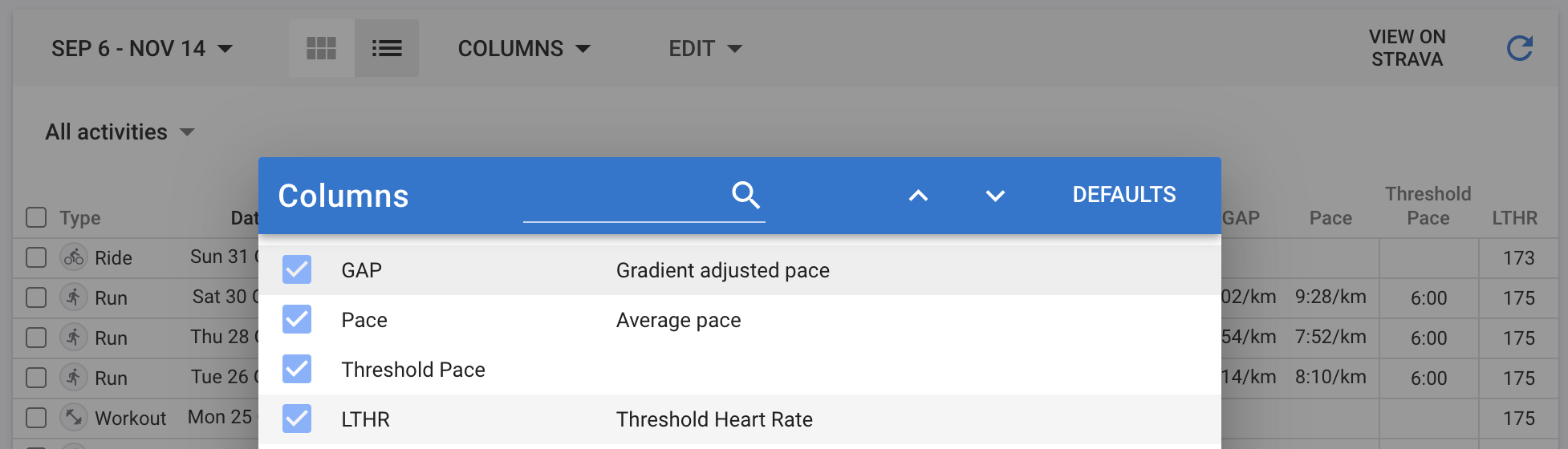Image resolution: width=1568 pixels, height=449 pixels.
Task: Click VIEW ON STRAVA link
Action: 1407,48
